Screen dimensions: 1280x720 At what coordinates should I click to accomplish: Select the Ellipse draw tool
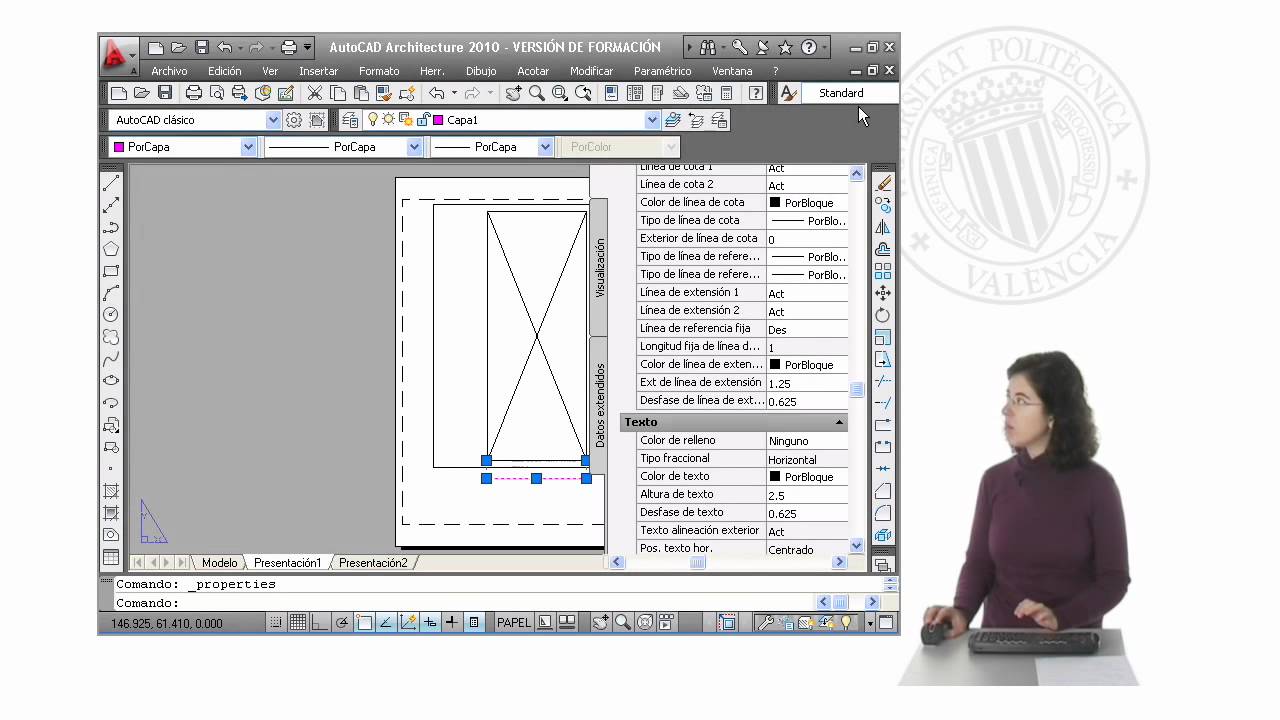coord(111,381)
